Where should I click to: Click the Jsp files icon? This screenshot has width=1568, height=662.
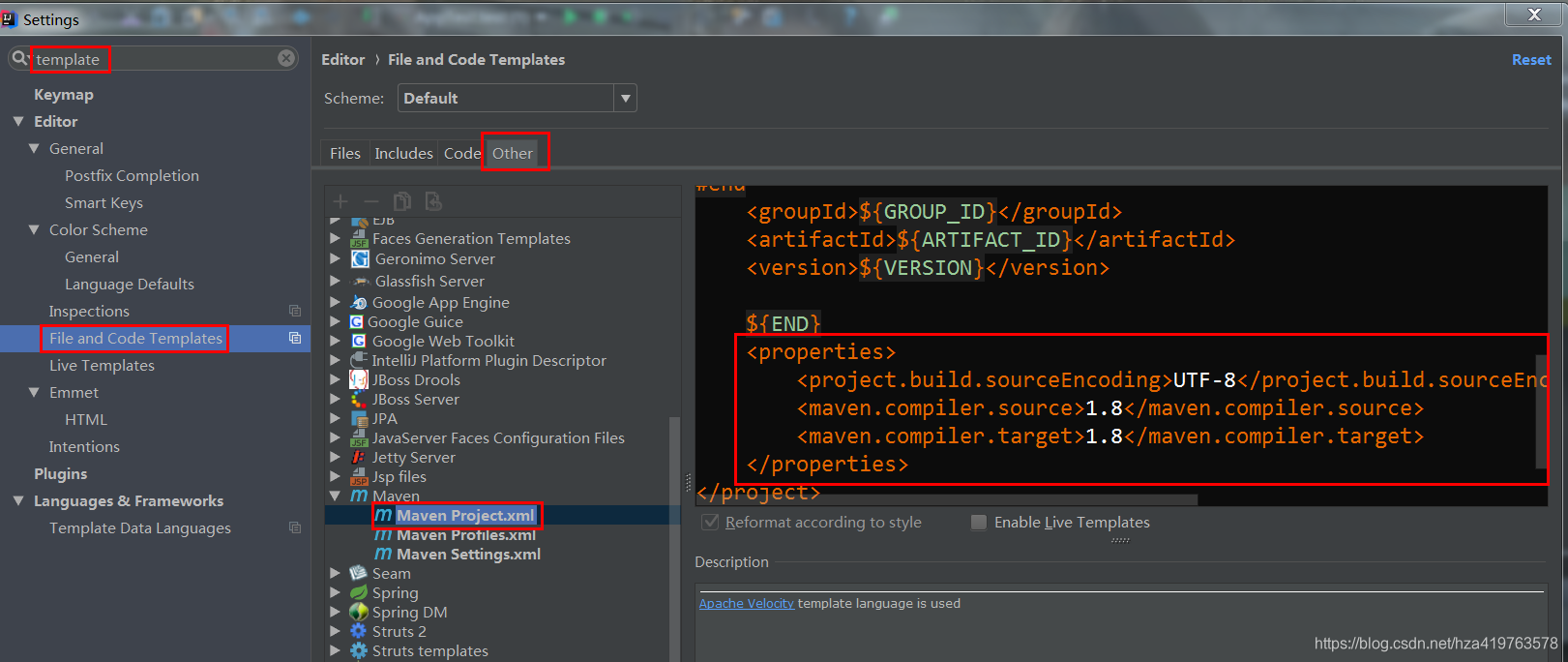(x=359, y=477)
